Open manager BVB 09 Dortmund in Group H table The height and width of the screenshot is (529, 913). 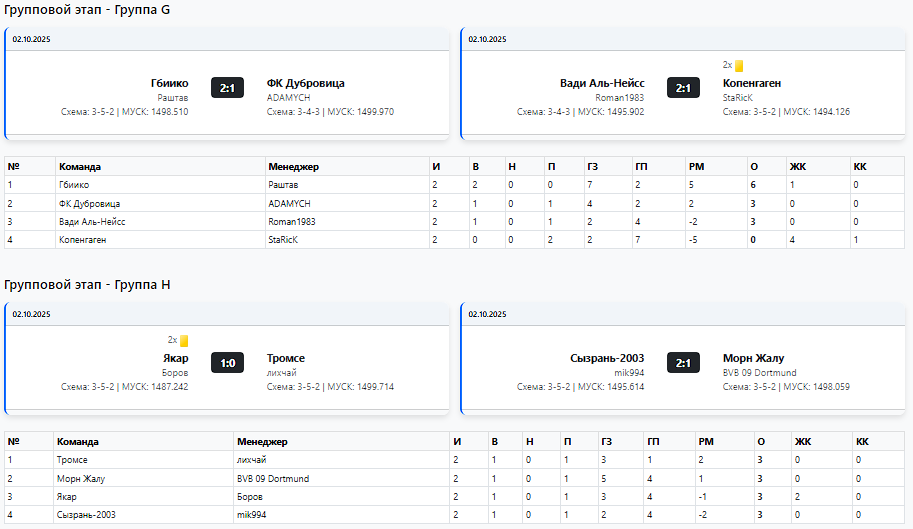click(x=273, y=478)
